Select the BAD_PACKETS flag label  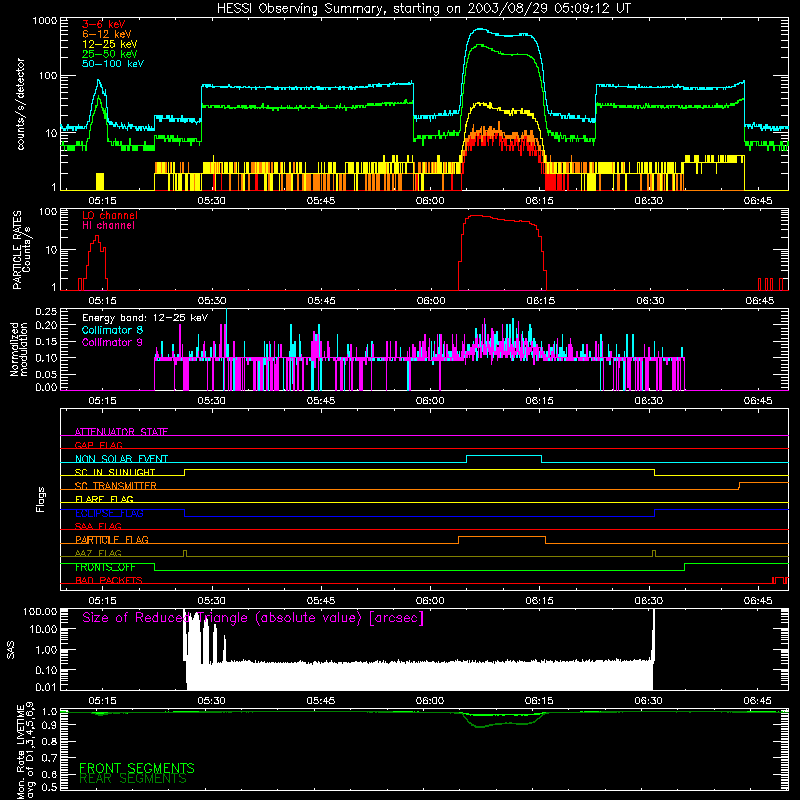click(109, 580)
